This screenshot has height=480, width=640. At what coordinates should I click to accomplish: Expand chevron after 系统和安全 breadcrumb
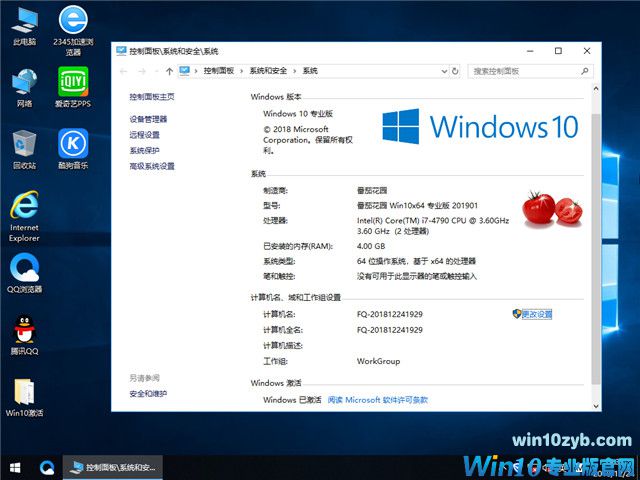pyautogui.click(x=295, y=71)
